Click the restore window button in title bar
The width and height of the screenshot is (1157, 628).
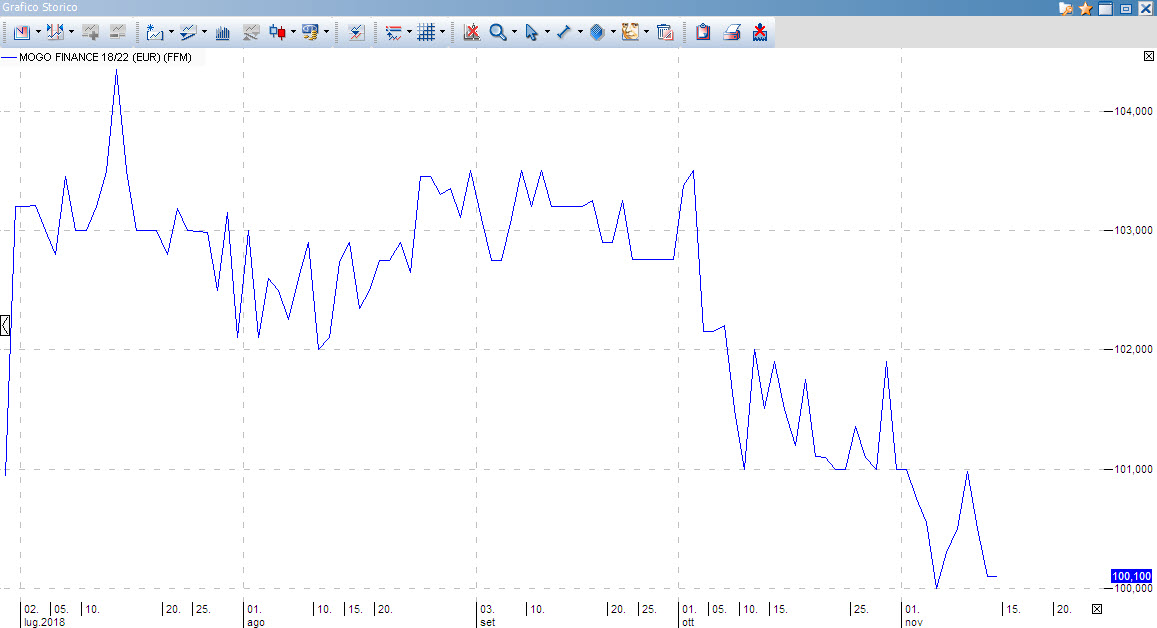click(x=1126, y=9)
